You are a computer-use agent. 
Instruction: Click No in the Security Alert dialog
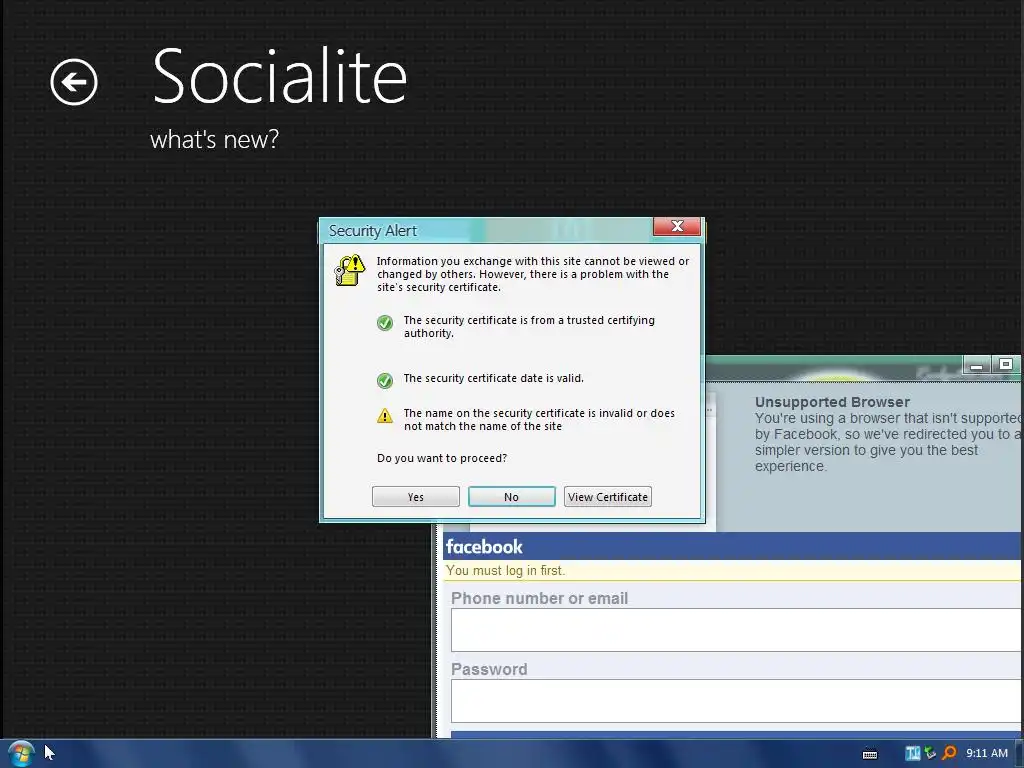pyautogui.click(x=511, y=496)
